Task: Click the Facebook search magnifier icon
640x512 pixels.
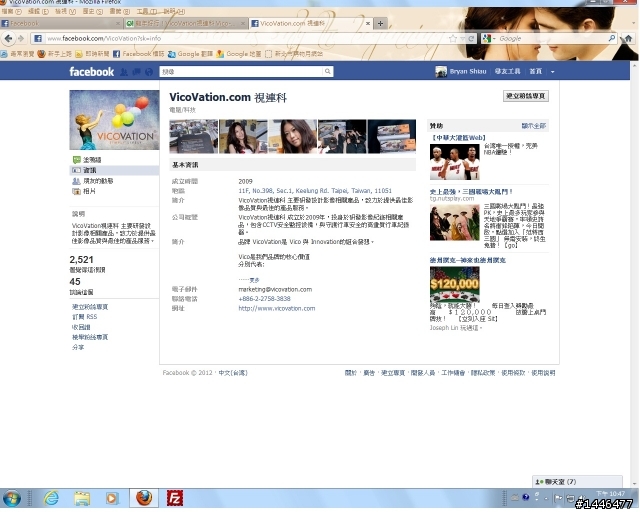Action: pyautogui.click(x=327, y=71)
